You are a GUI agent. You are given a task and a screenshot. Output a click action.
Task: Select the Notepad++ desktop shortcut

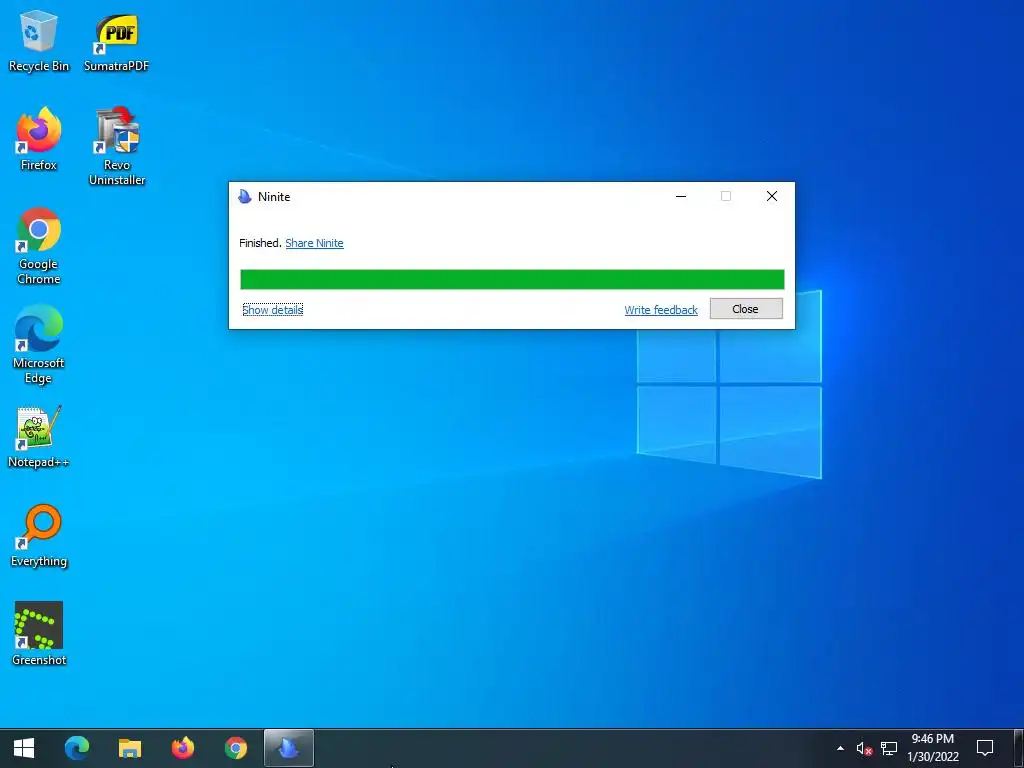click(39, 437)
